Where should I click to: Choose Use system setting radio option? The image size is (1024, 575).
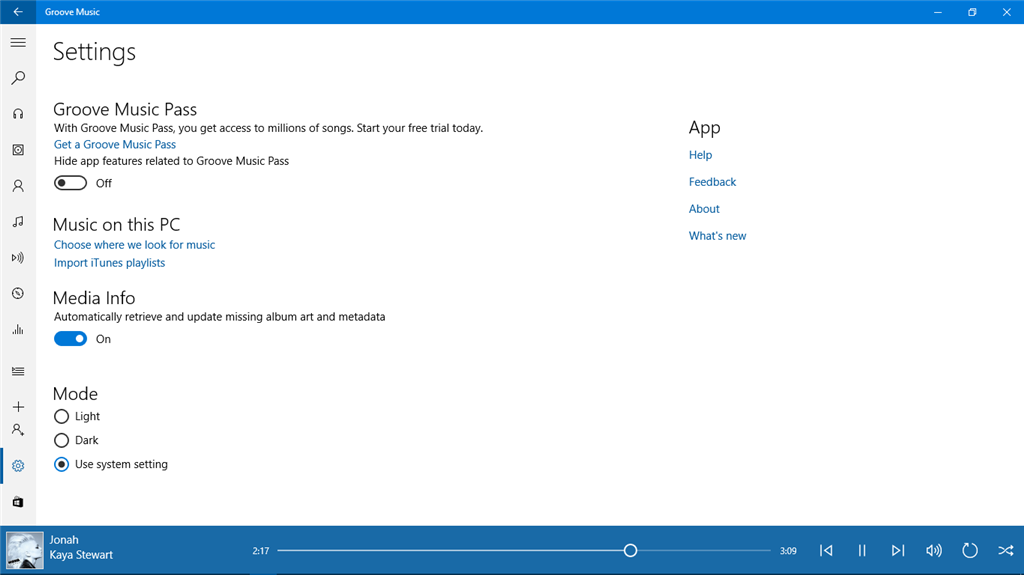pyautogui.click(x=61, y=465)
